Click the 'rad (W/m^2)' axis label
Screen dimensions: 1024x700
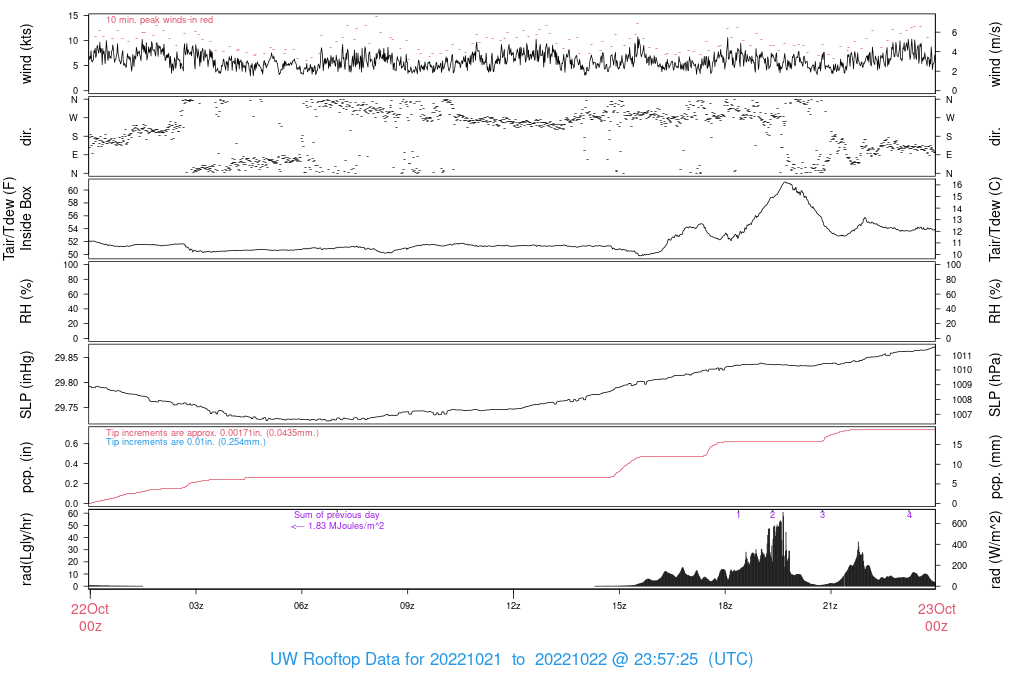click(x=995, y=549)
